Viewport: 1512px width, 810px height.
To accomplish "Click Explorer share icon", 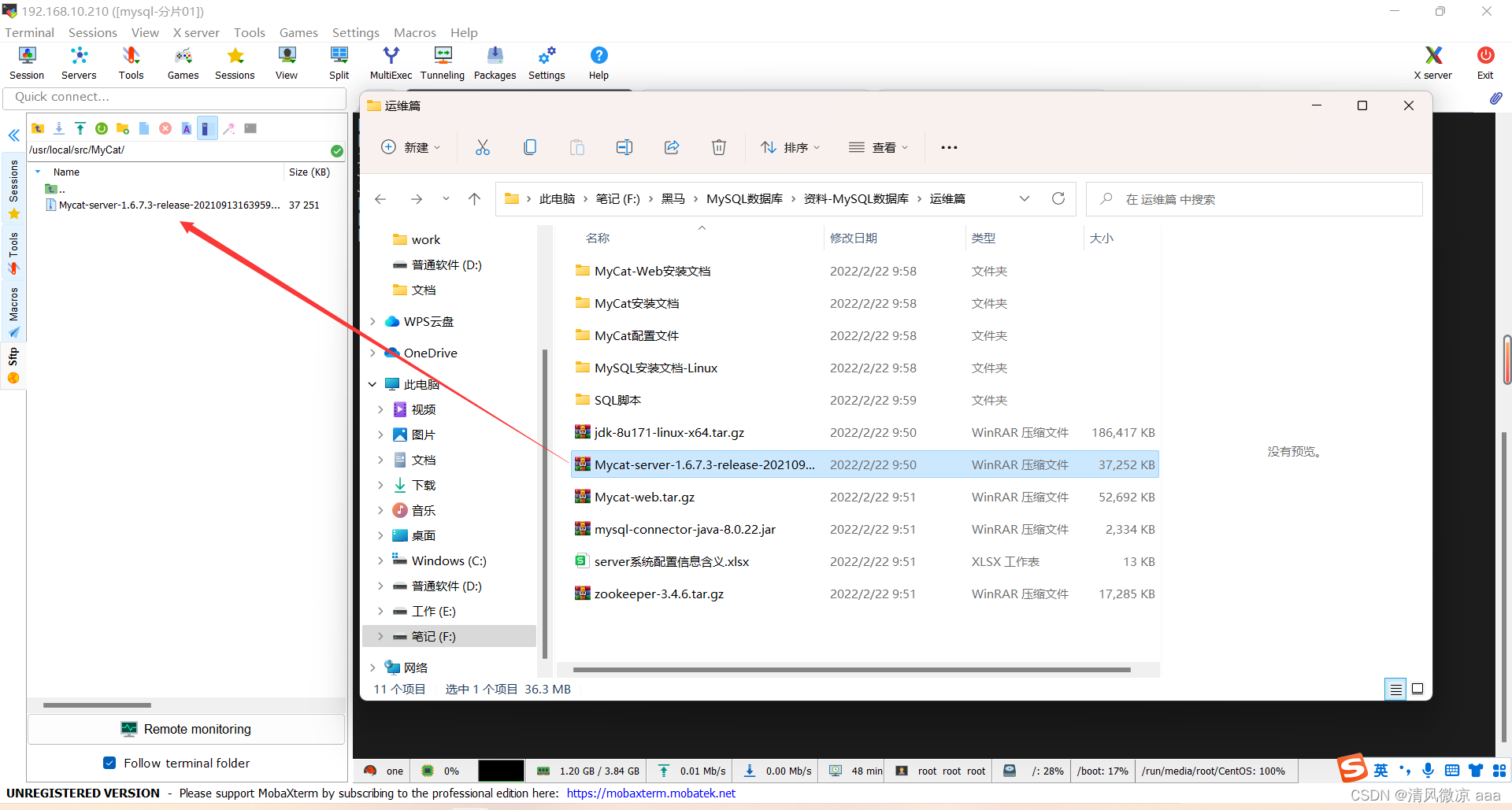I will pos(672,147).
